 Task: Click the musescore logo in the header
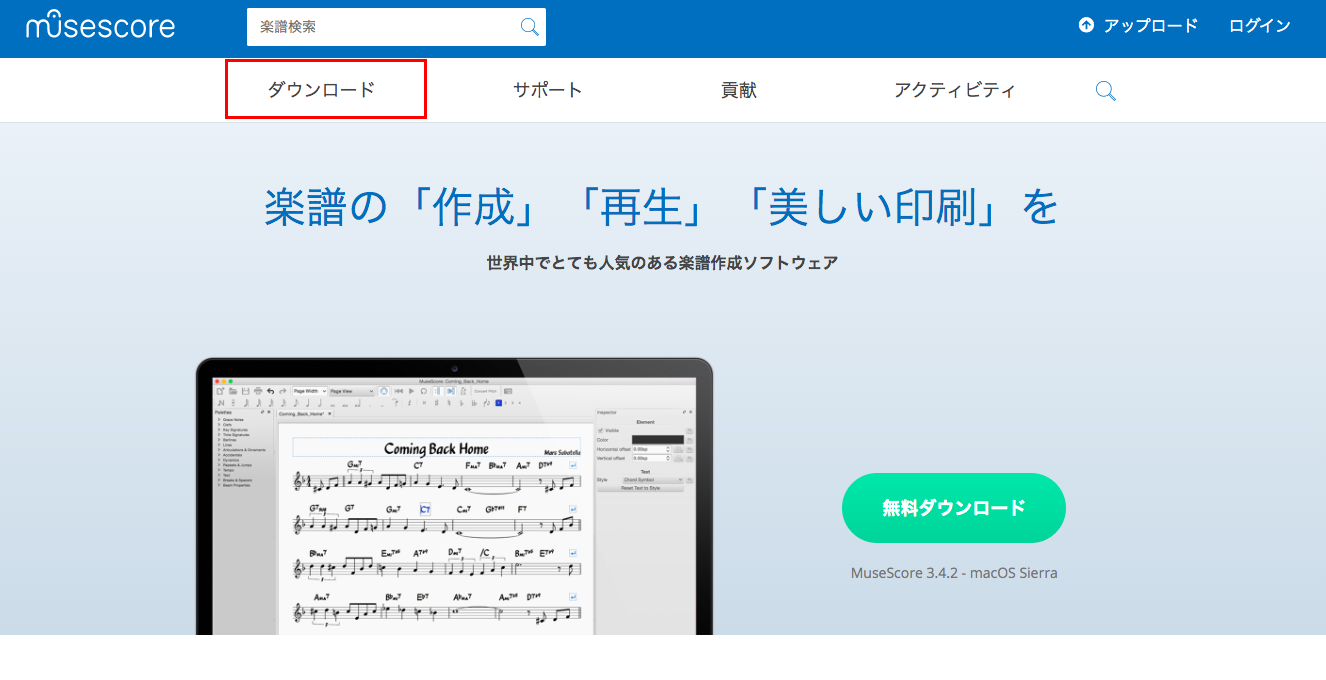point(100,26)
